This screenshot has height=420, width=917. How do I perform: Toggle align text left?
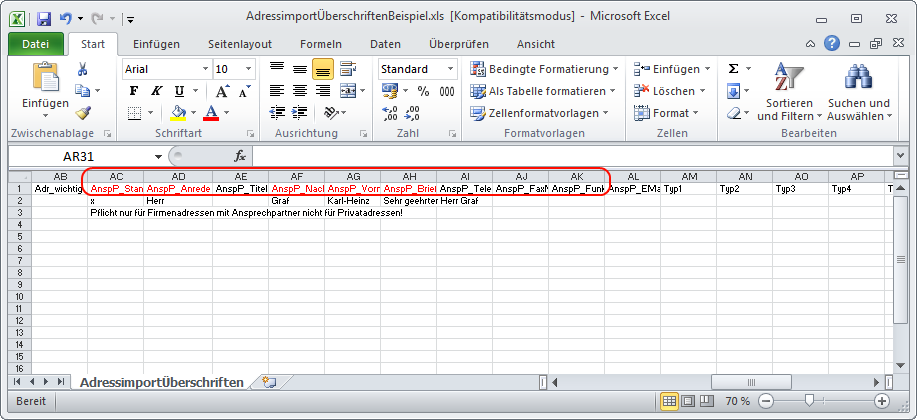pos(277,91)
